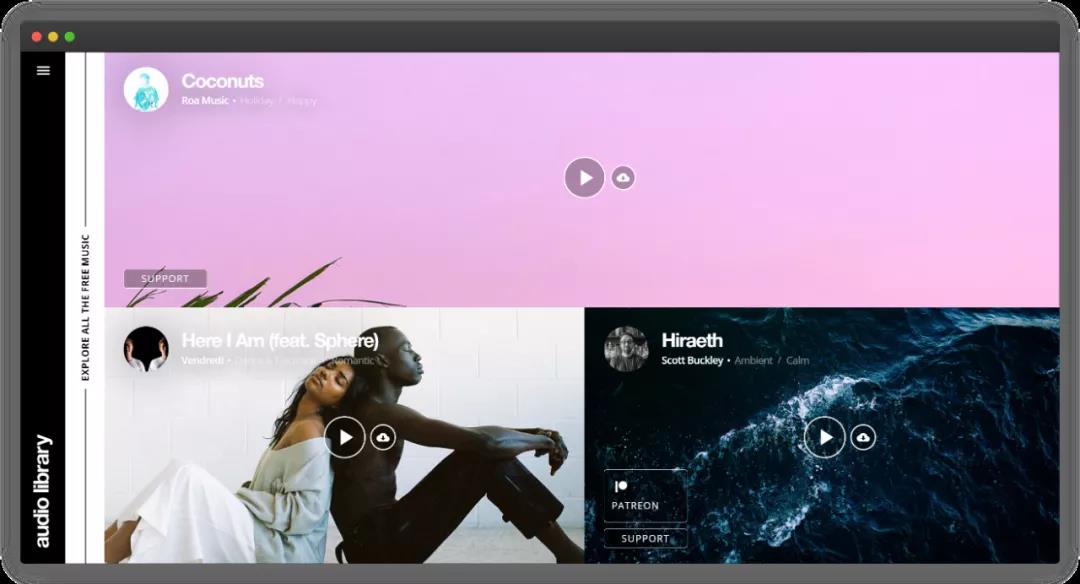Open the Hiraeth track title
The height and width of the screenshot is (584, 1080).
(692, 340)
